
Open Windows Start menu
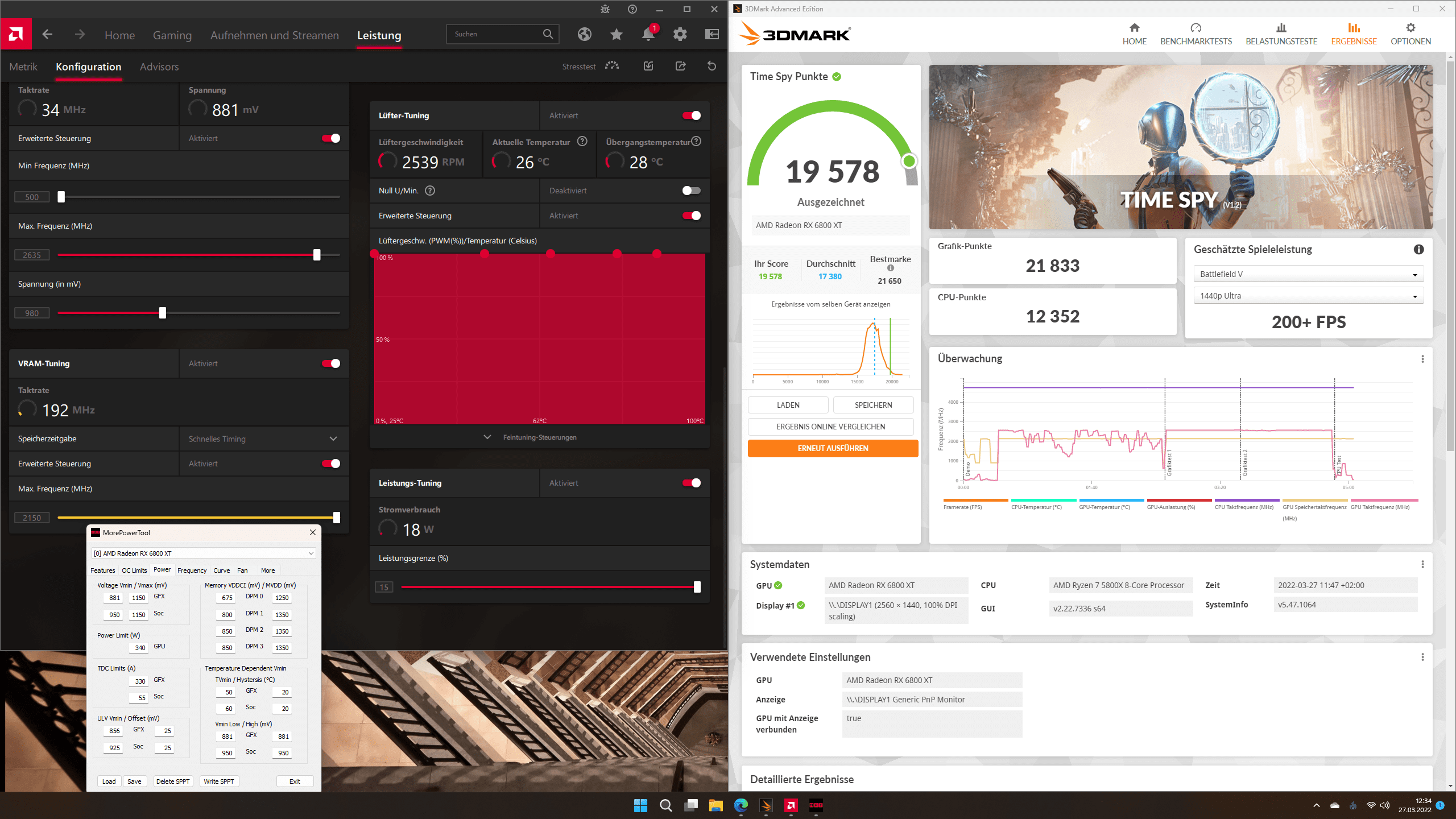[640, 805]
